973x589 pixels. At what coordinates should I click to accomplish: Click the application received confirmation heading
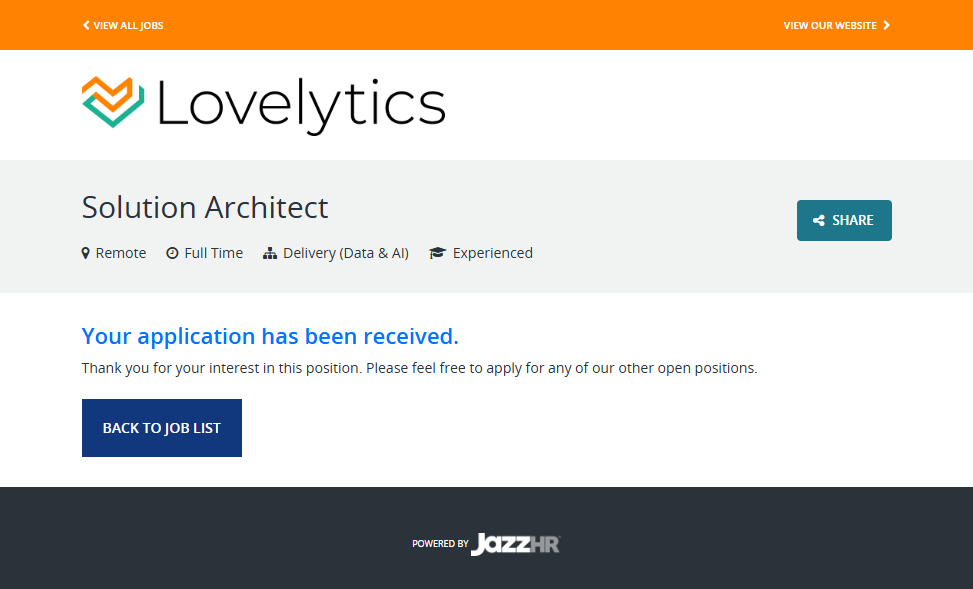(270, 335)
